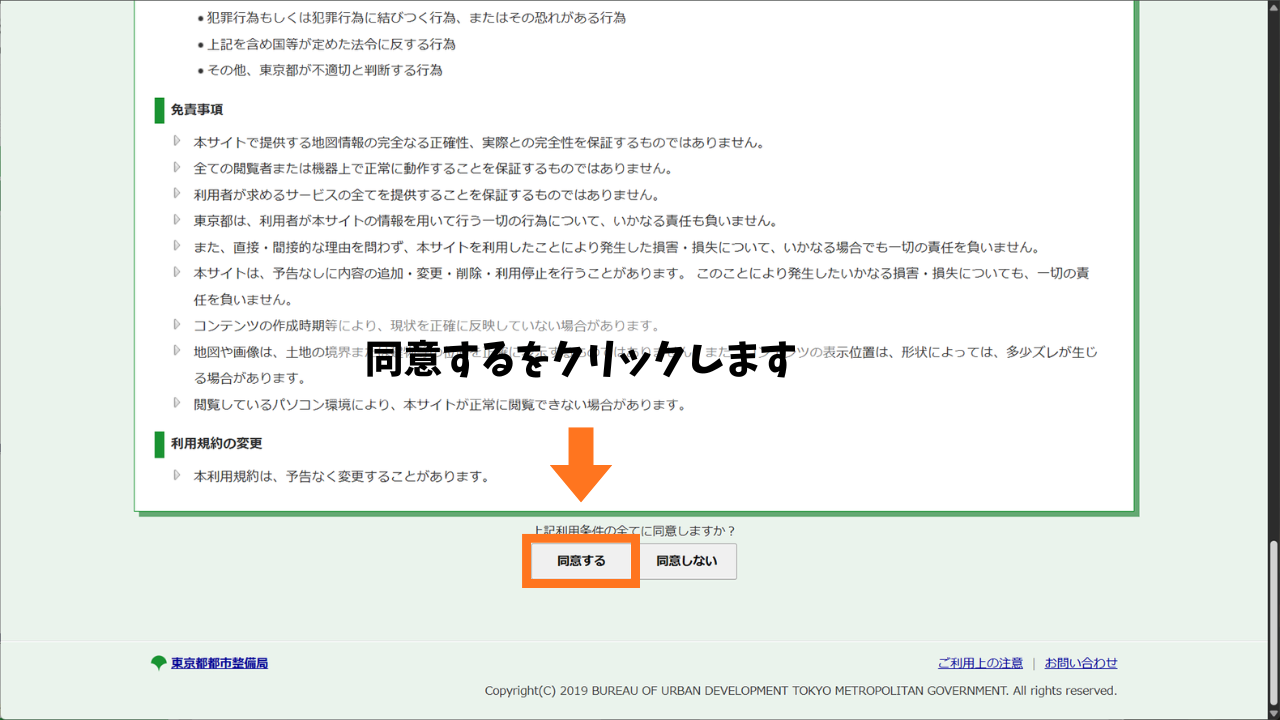Click the green leaf icon in the footer

pos(157,661)
